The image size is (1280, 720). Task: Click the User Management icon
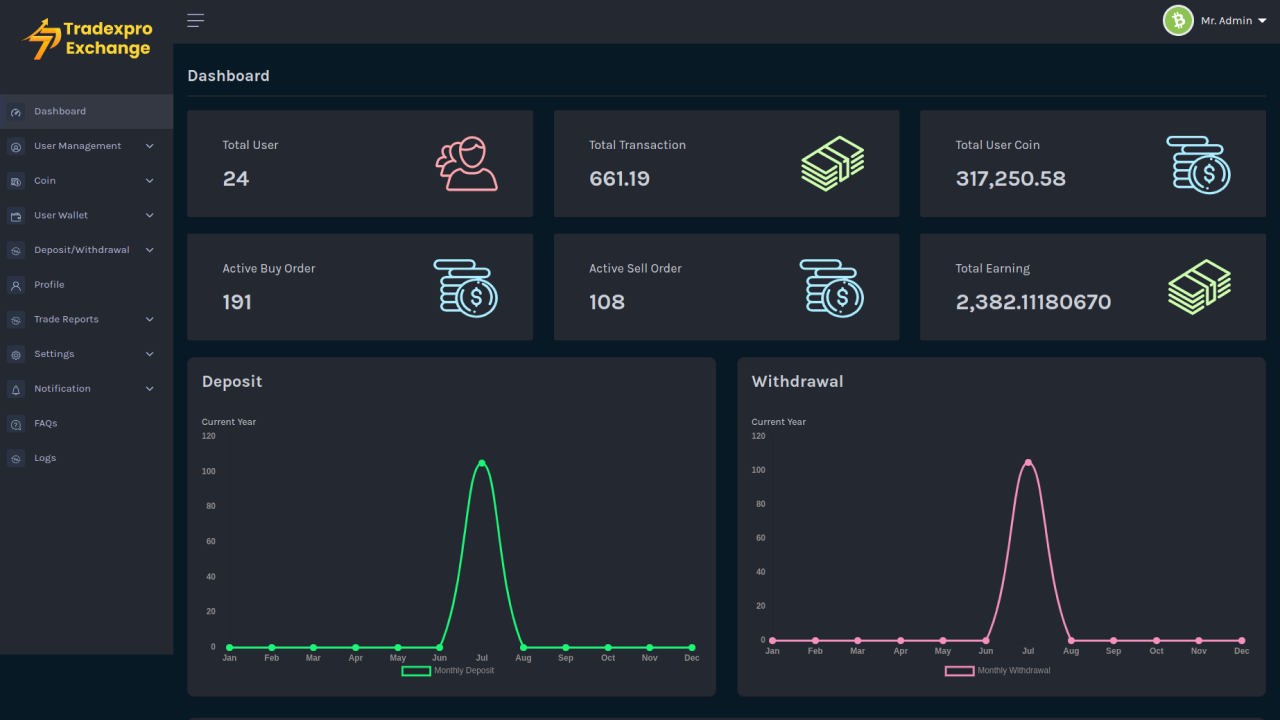click(x=14, y=146)
